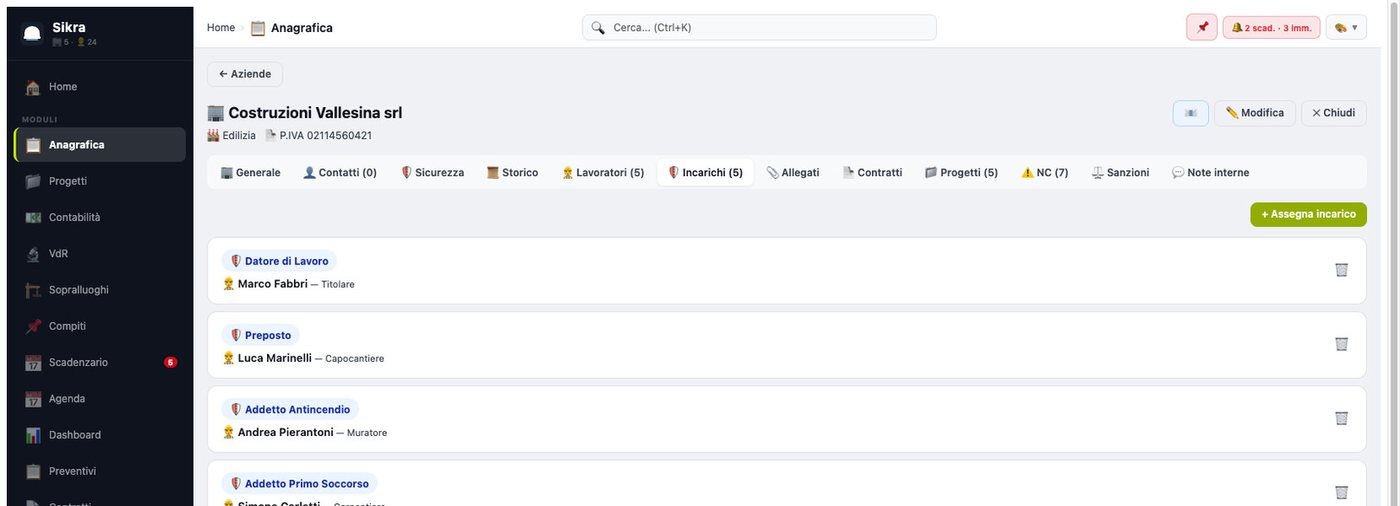Click the Home breadcrumb link
Screen dimensions: 1400x506
(221, 28)
